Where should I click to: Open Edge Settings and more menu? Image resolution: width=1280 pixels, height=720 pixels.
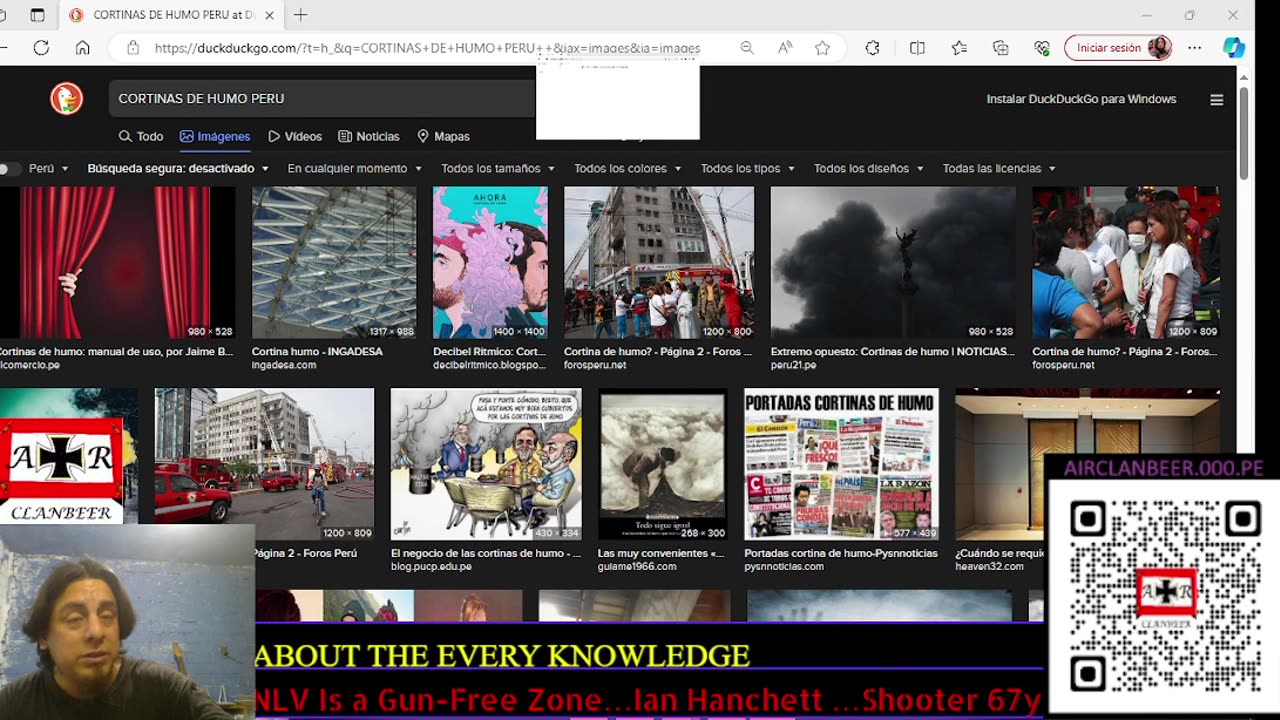(x=1194, y=47)
